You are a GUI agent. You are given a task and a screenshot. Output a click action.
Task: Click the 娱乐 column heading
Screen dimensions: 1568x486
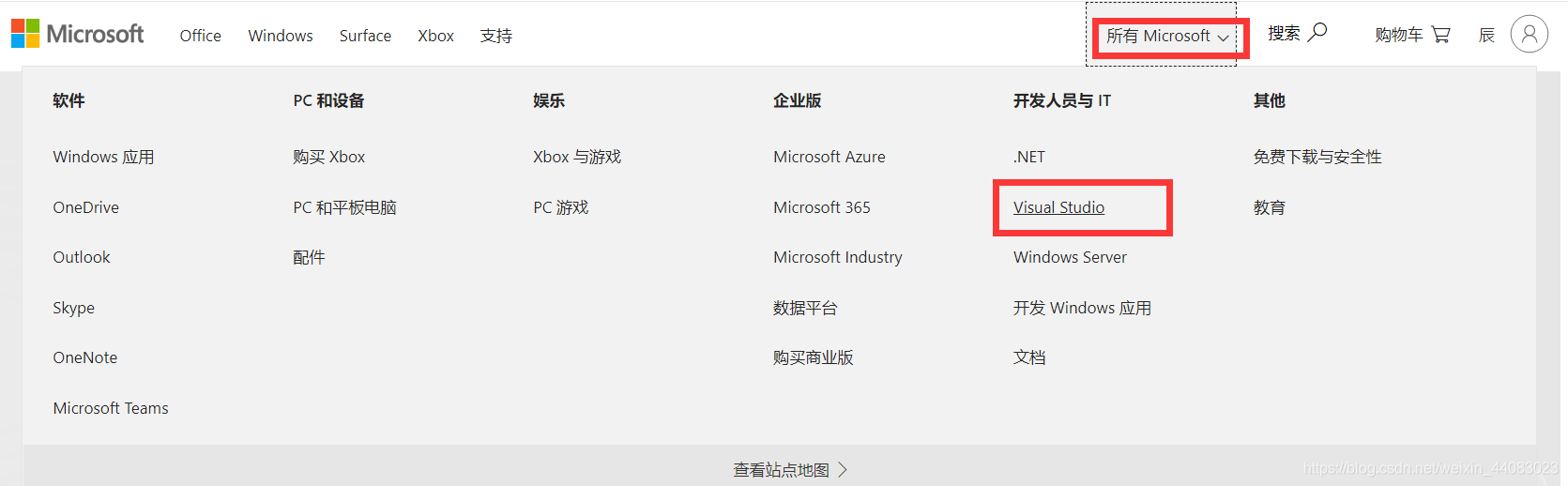click(x=549, y=100)
